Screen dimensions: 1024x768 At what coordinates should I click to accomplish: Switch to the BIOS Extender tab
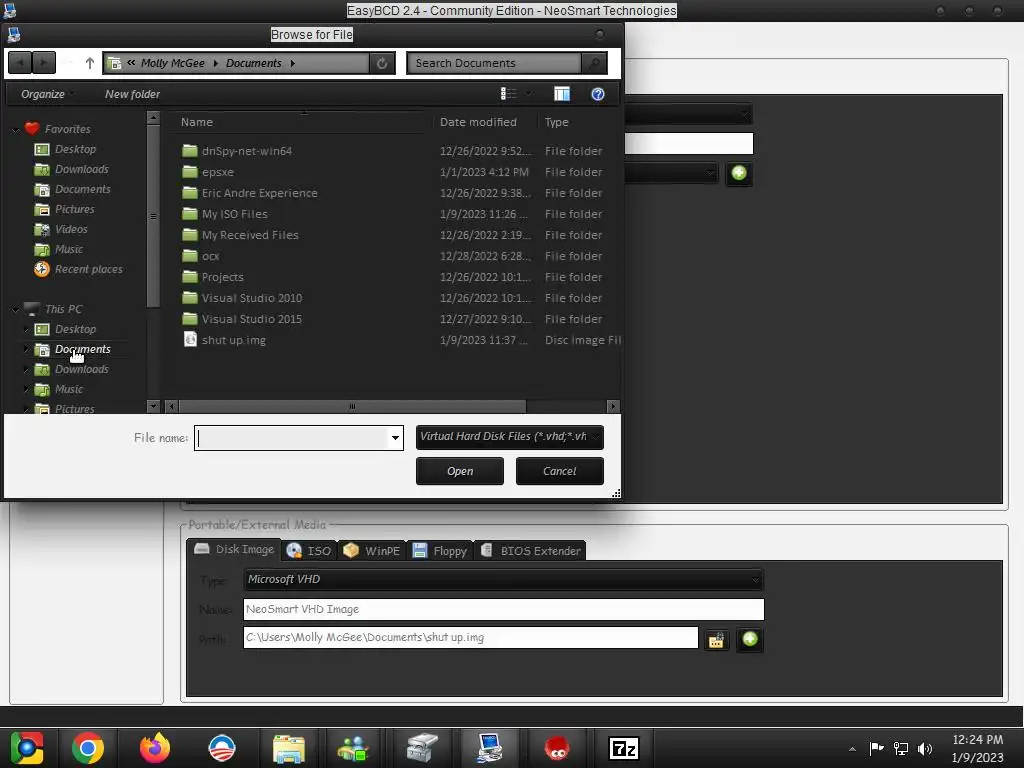point(530,551)
